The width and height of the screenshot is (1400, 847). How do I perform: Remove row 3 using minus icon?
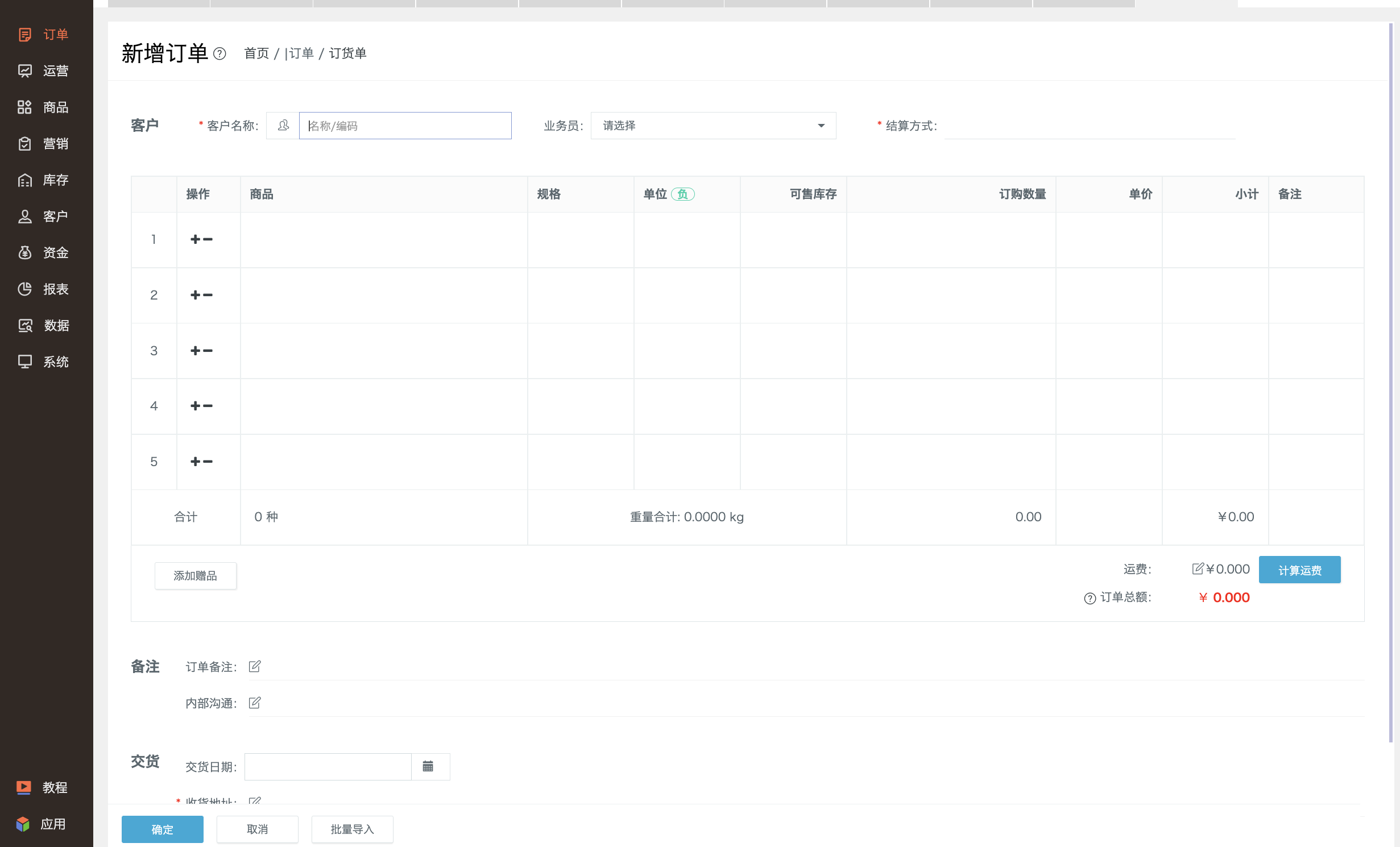click(x=208, y=351)
